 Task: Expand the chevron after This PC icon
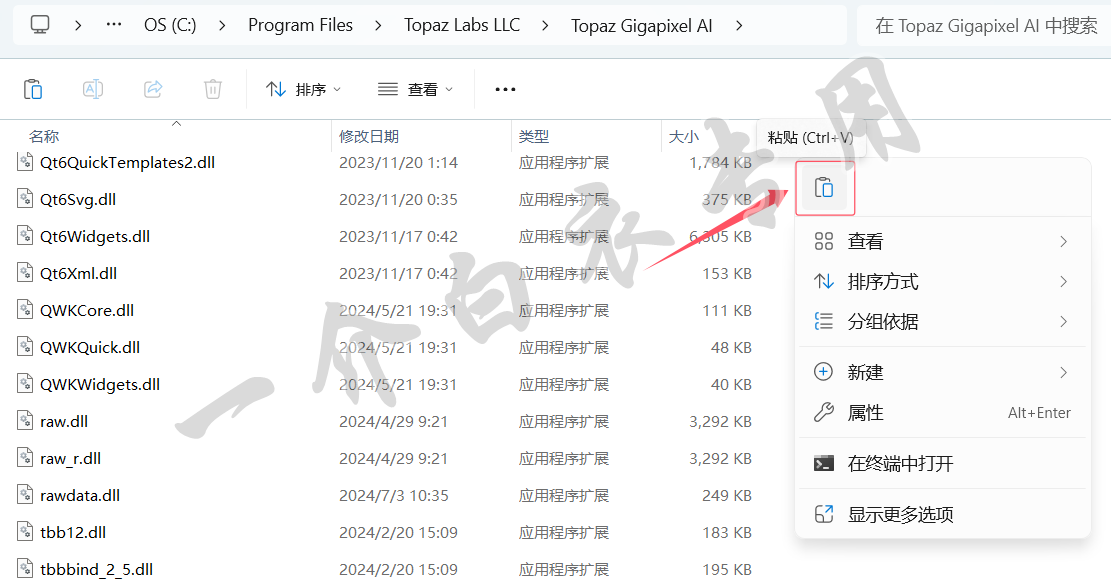(x=78, y=25)
